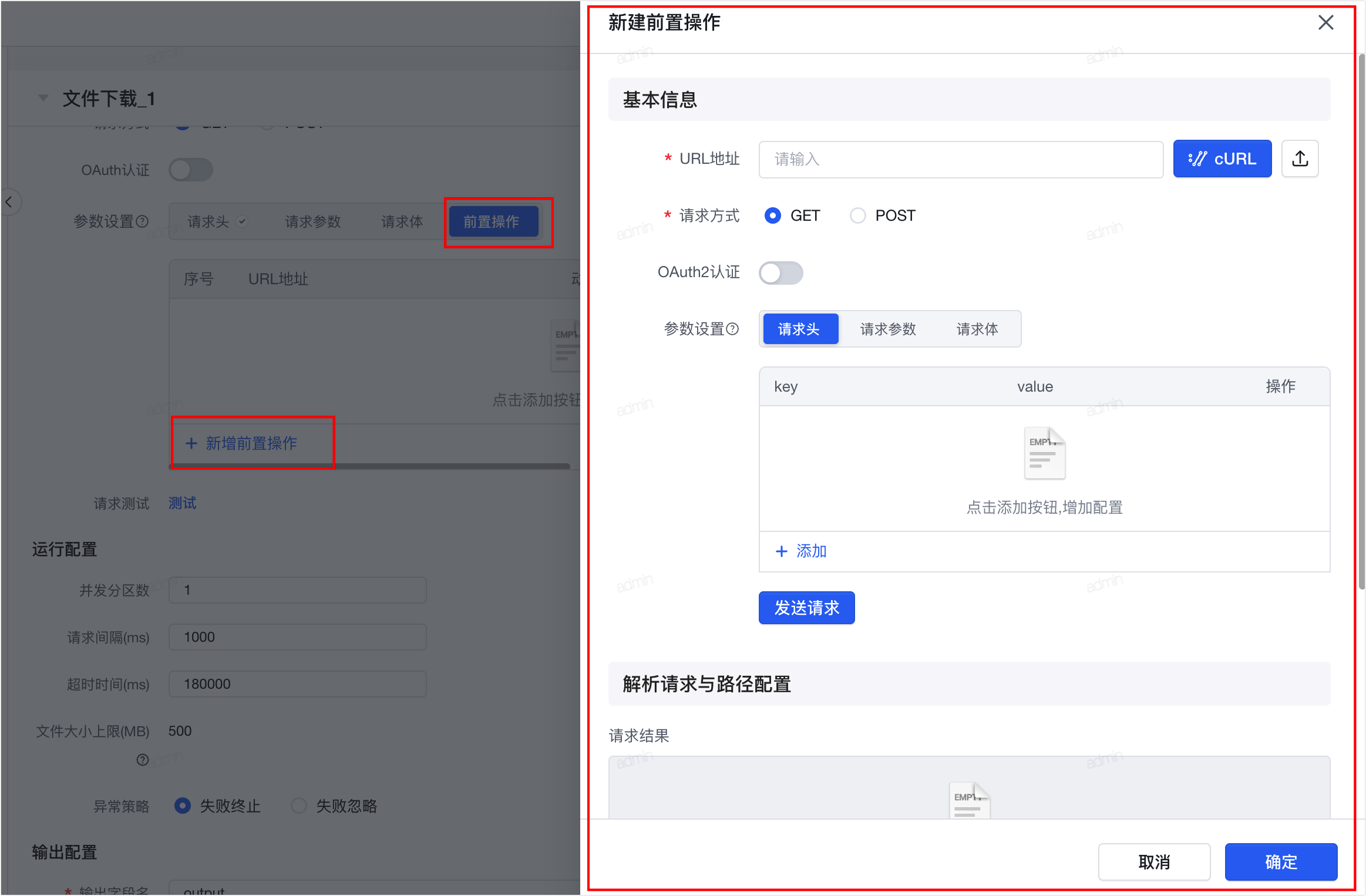
Task: Click help icon beside drawer 参数设置
Action: tap(732, 329)
